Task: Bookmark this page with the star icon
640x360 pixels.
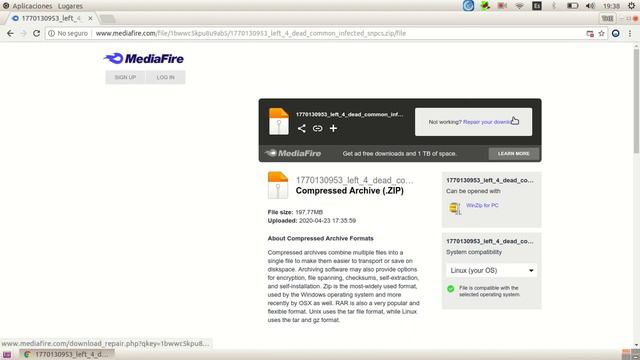Action: tap(601, 33)
